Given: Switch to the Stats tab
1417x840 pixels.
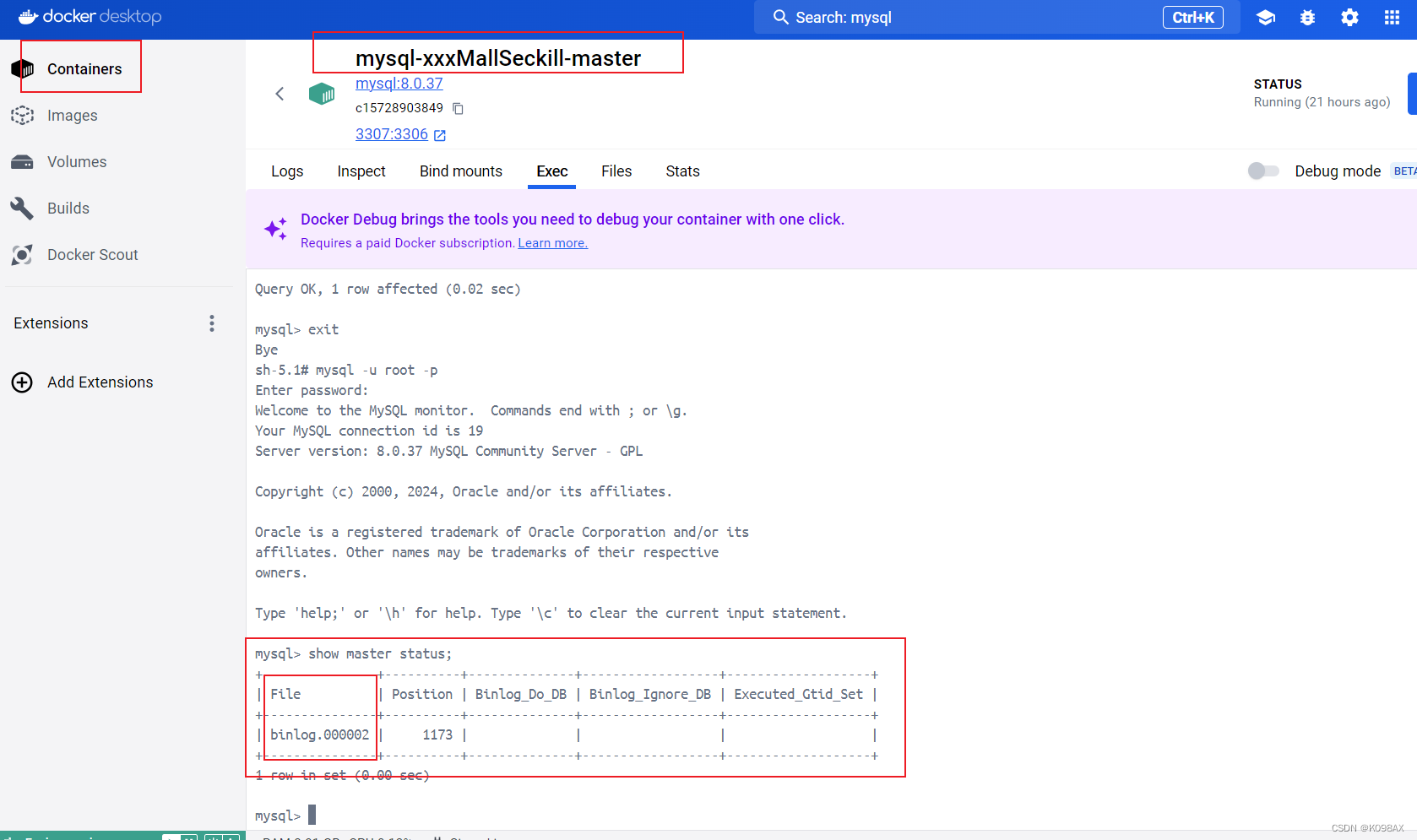Looking at the screenshot, I should click(x=682, y=171).
